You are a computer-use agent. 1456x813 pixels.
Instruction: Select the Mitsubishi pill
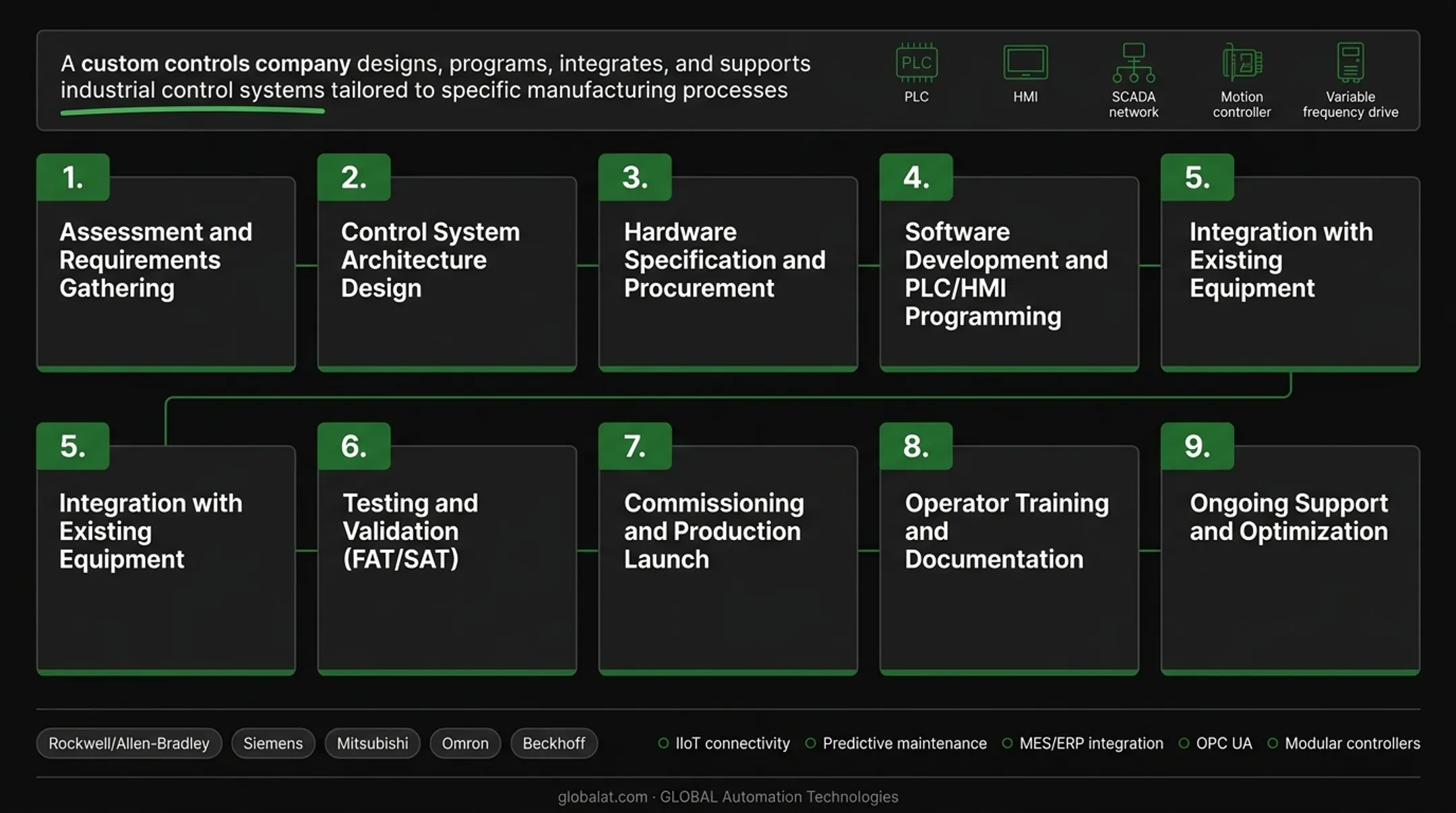click(372, 743)
